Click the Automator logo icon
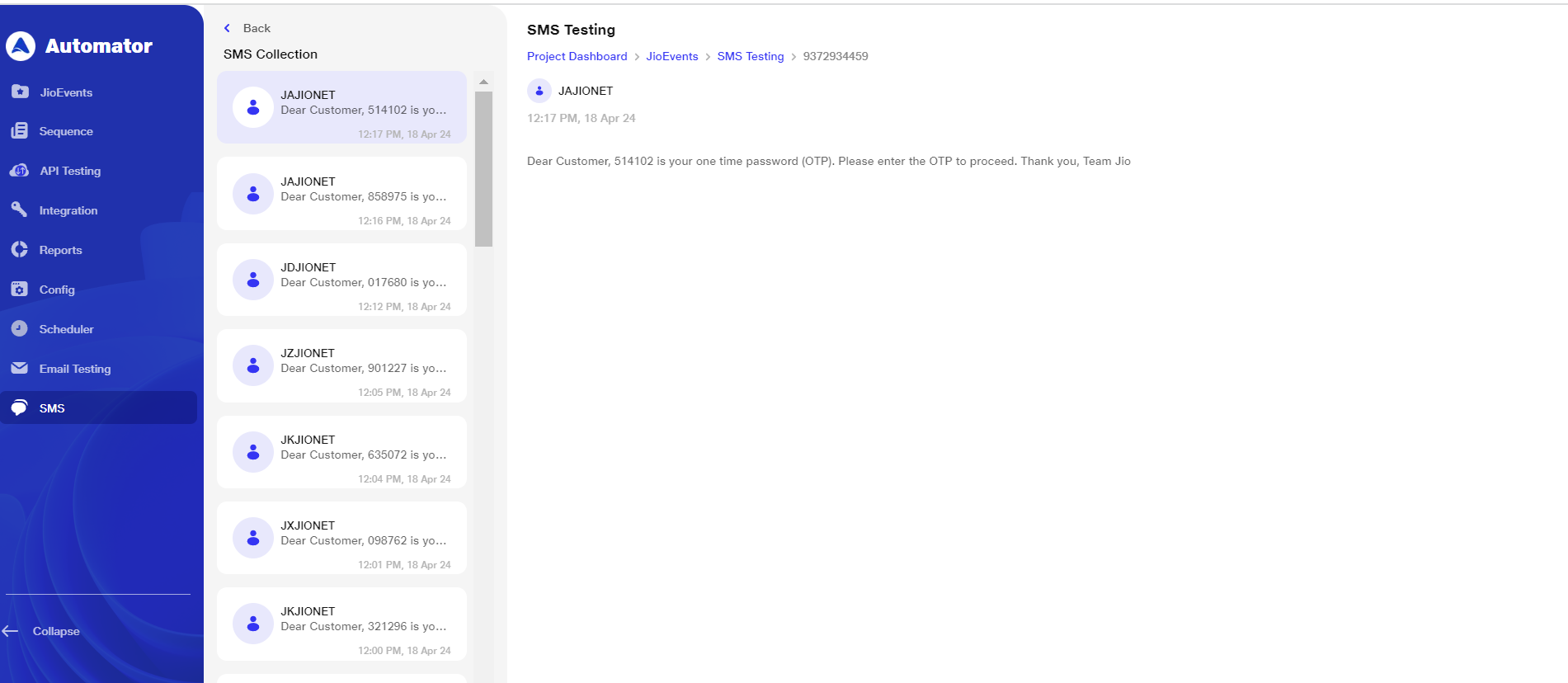Viewport: 1568px width, 683px height. (21, 46)
